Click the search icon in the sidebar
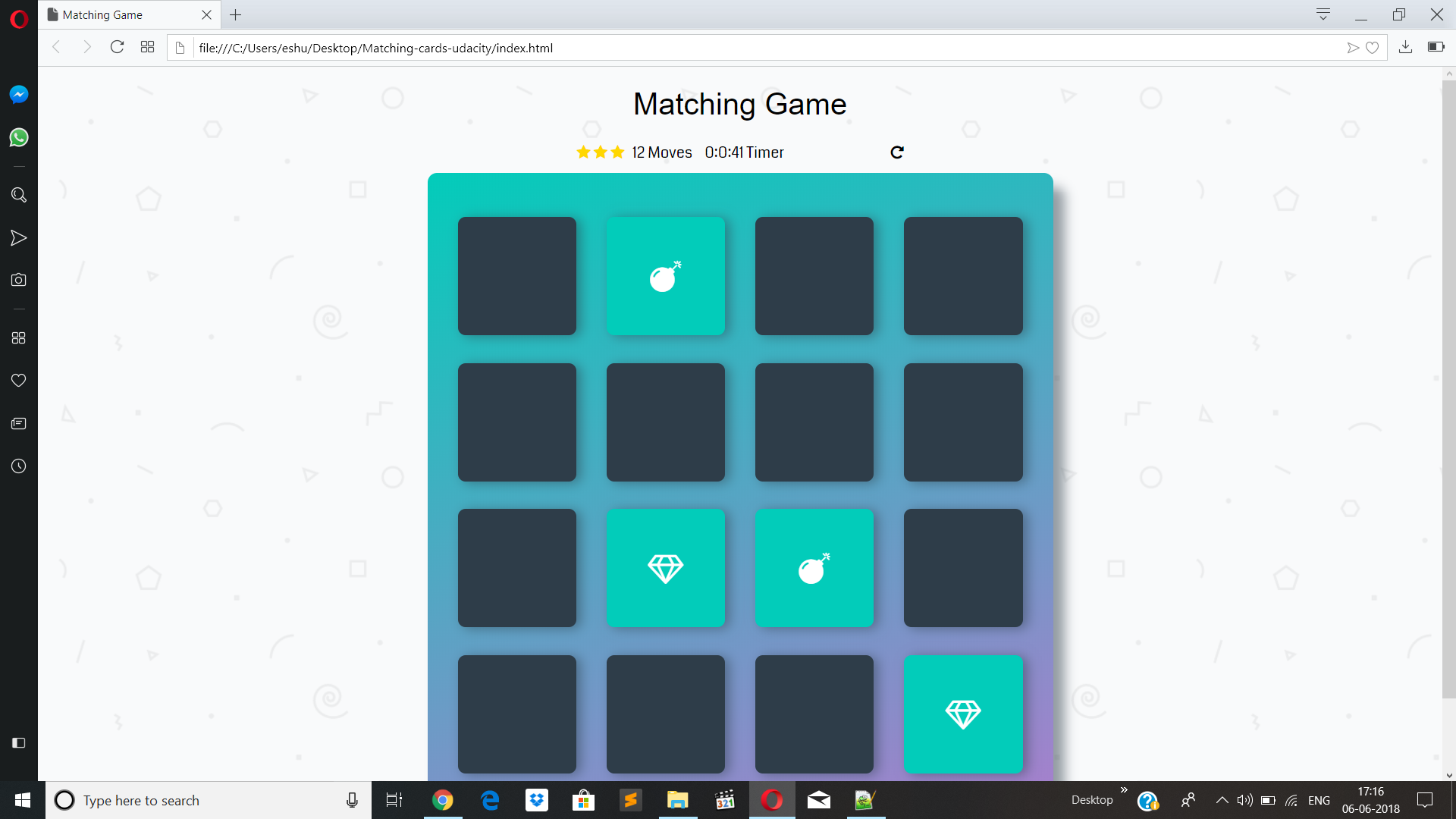 pyautogui.click(x=18, y=195)
